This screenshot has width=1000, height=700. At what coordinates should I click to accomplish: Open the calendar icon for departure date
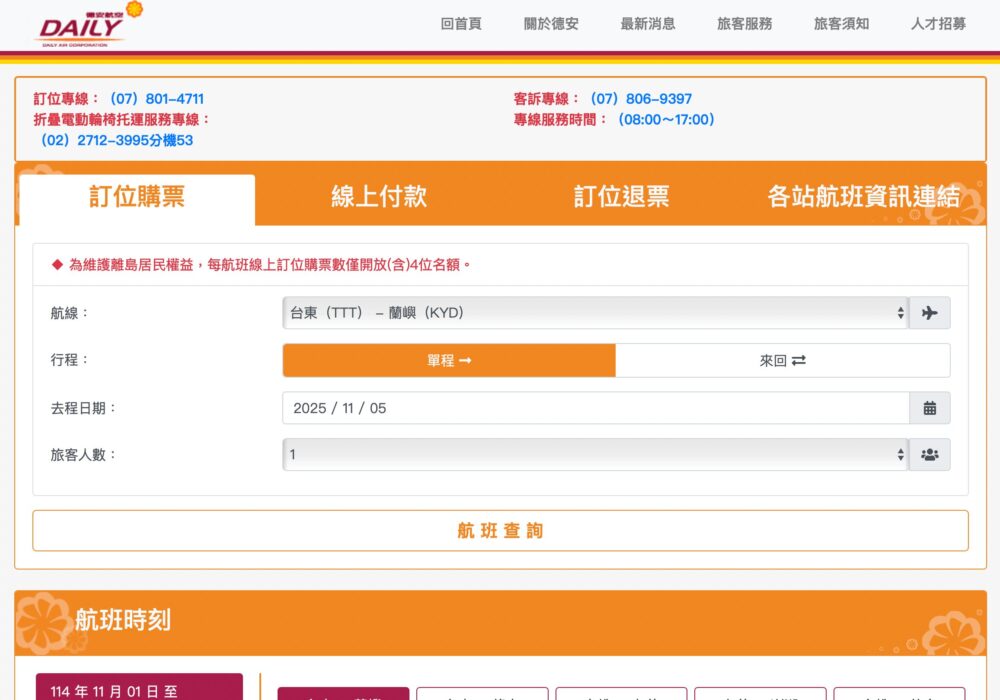pos(929,407)
